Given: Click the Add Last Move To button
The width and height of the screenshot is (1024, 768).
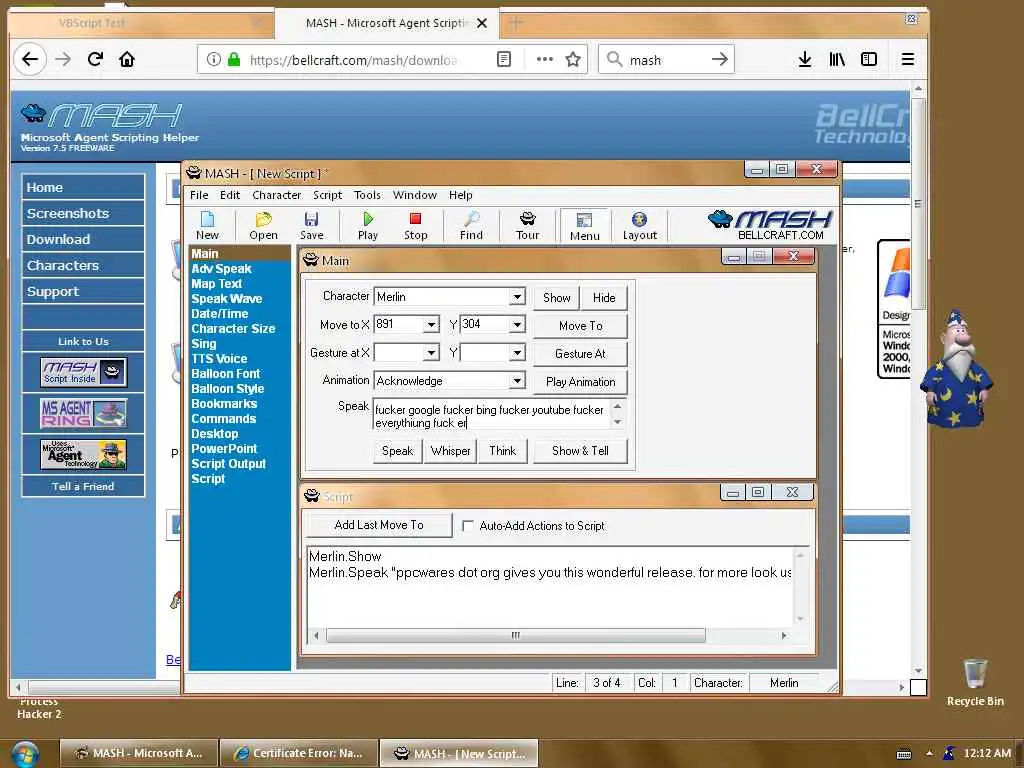Looking at the screenshot, I should click(379, 525).
